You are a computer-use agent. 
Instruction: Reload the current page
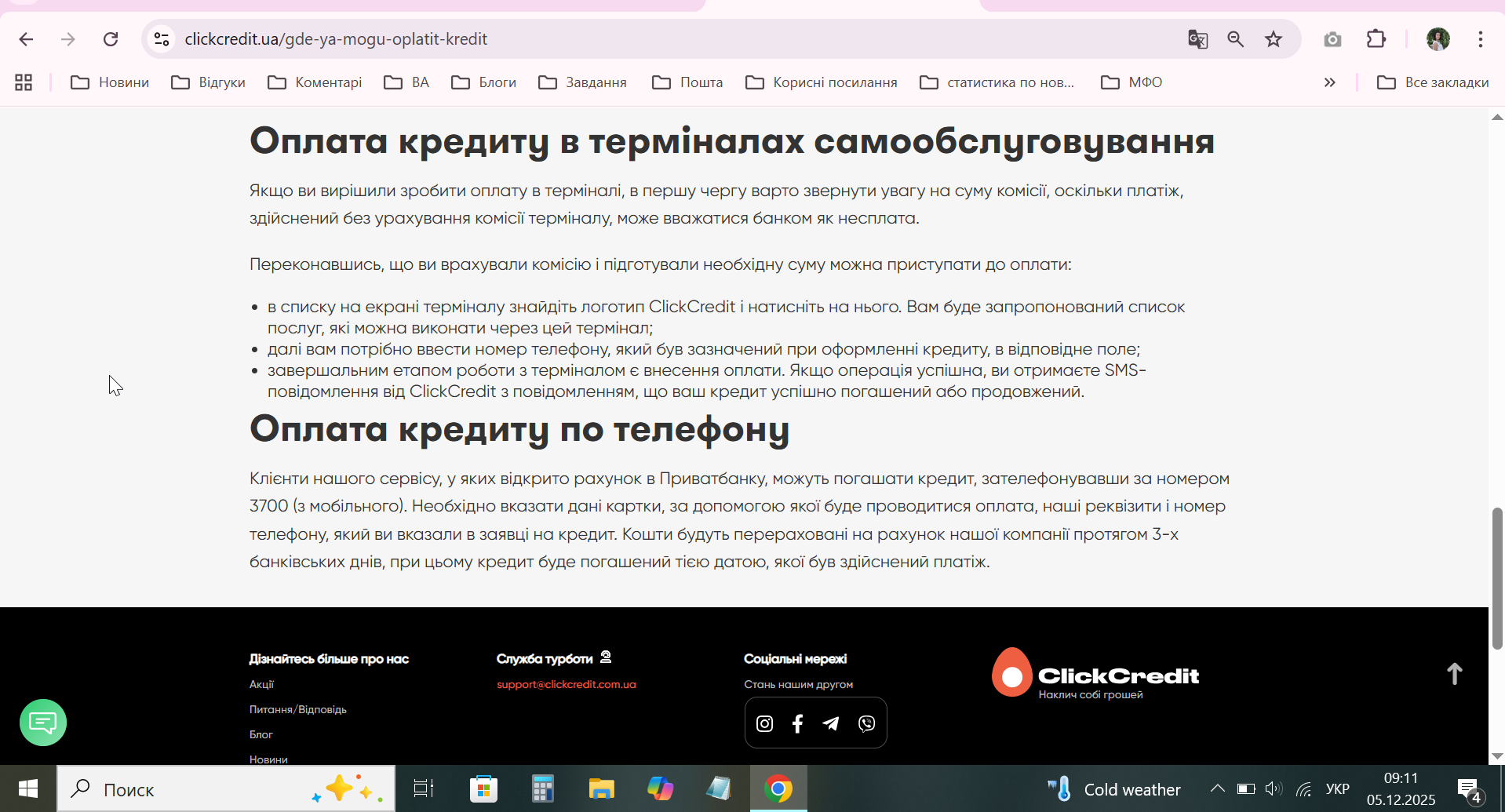tap(111, 39)
